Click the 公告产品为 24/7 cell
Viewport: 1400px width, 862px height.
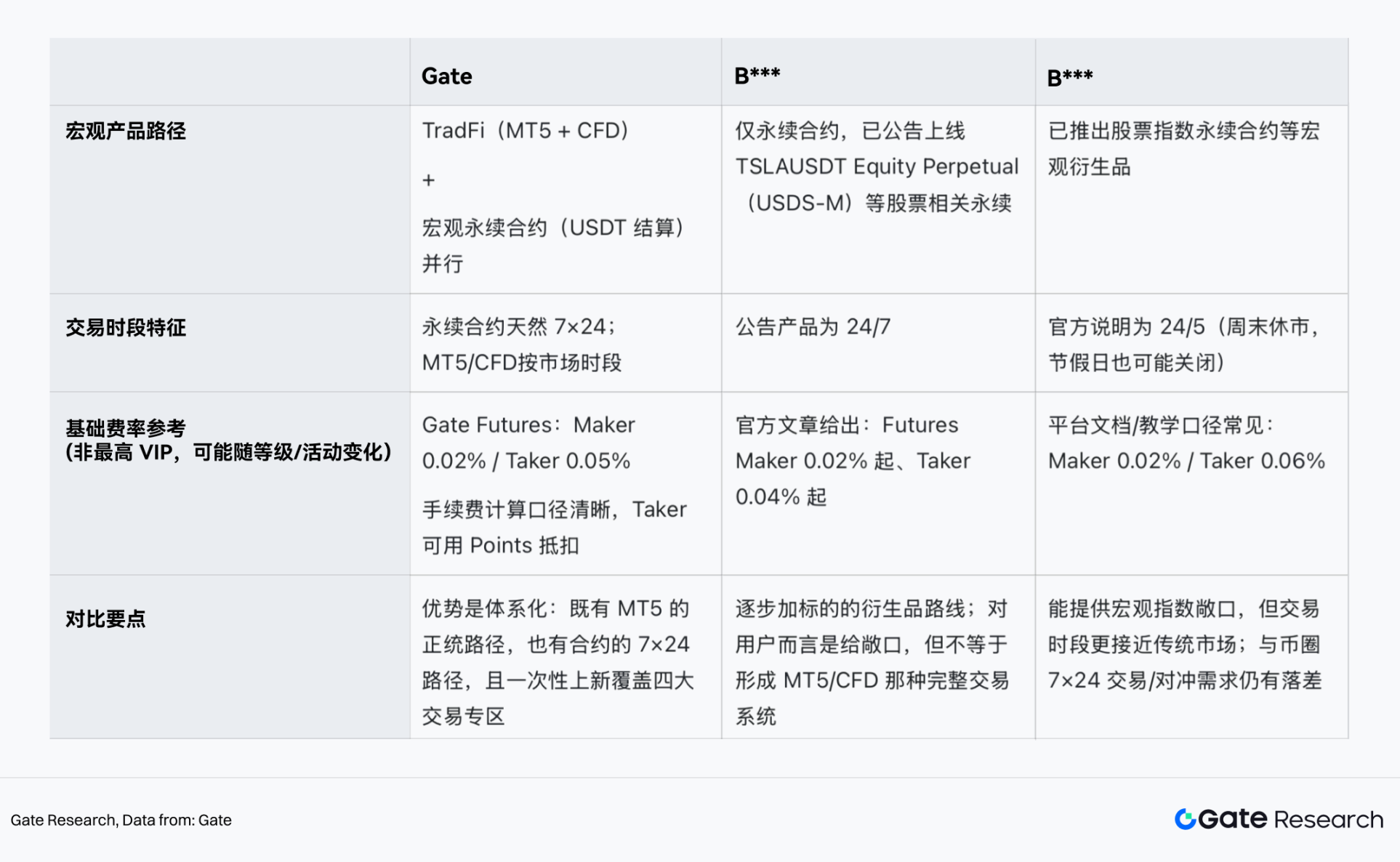812,327
